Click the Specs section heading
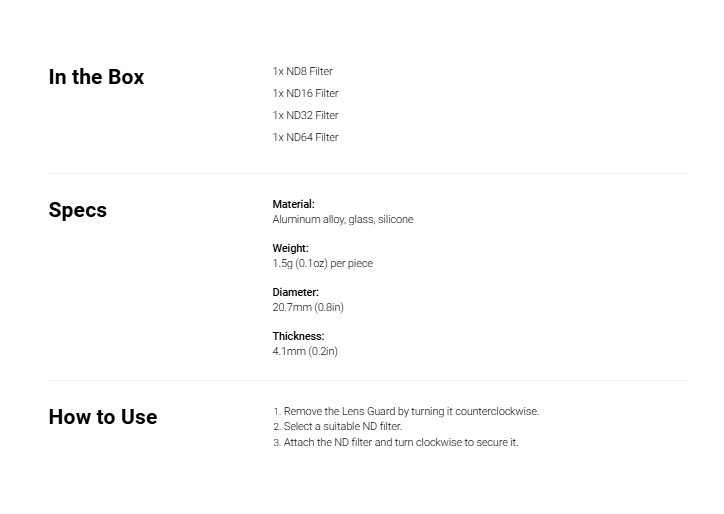 click(78, 210)
